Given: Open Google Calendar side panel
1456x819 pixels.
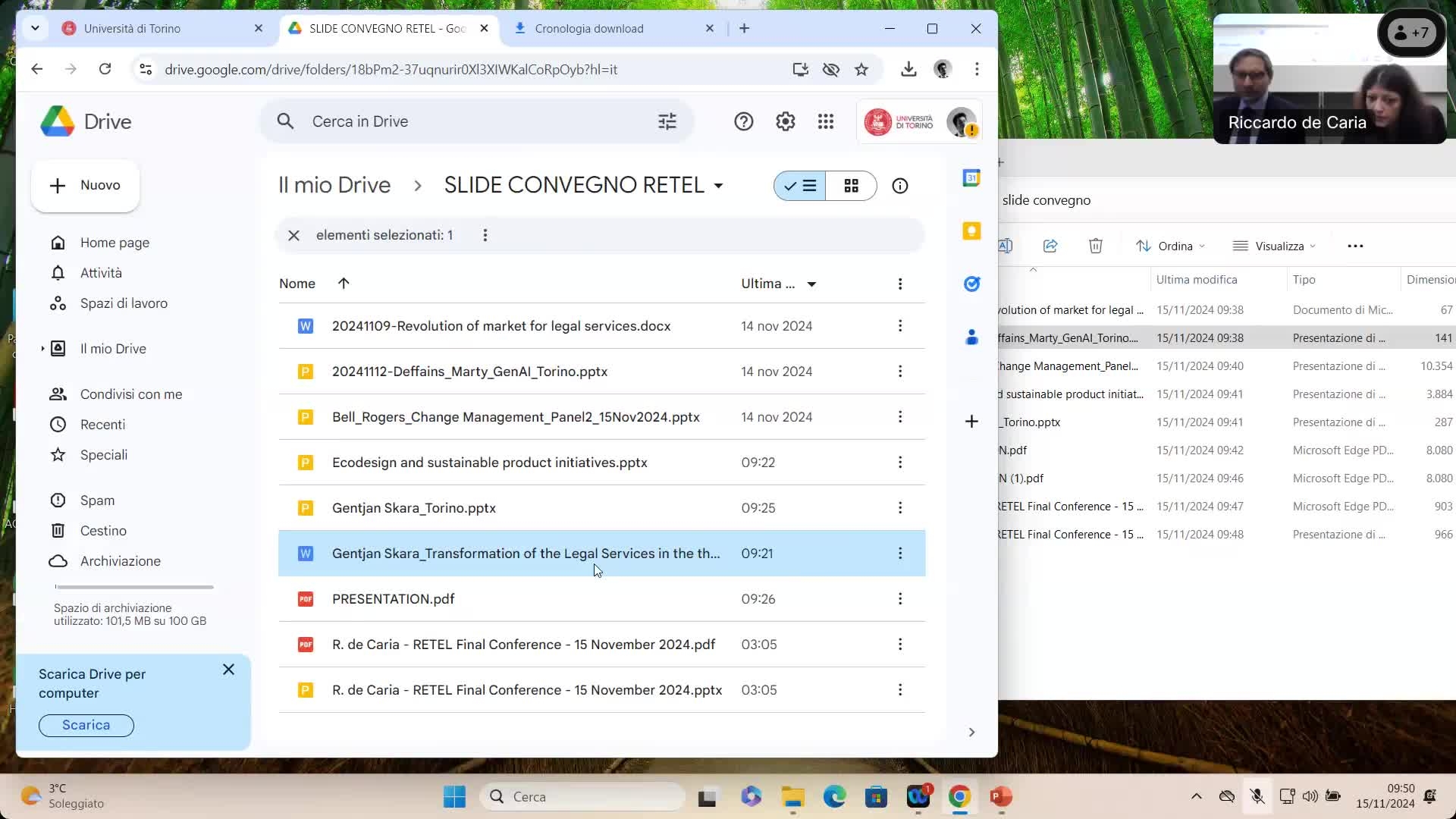Looking at the screenshot, I should (971, 178).
